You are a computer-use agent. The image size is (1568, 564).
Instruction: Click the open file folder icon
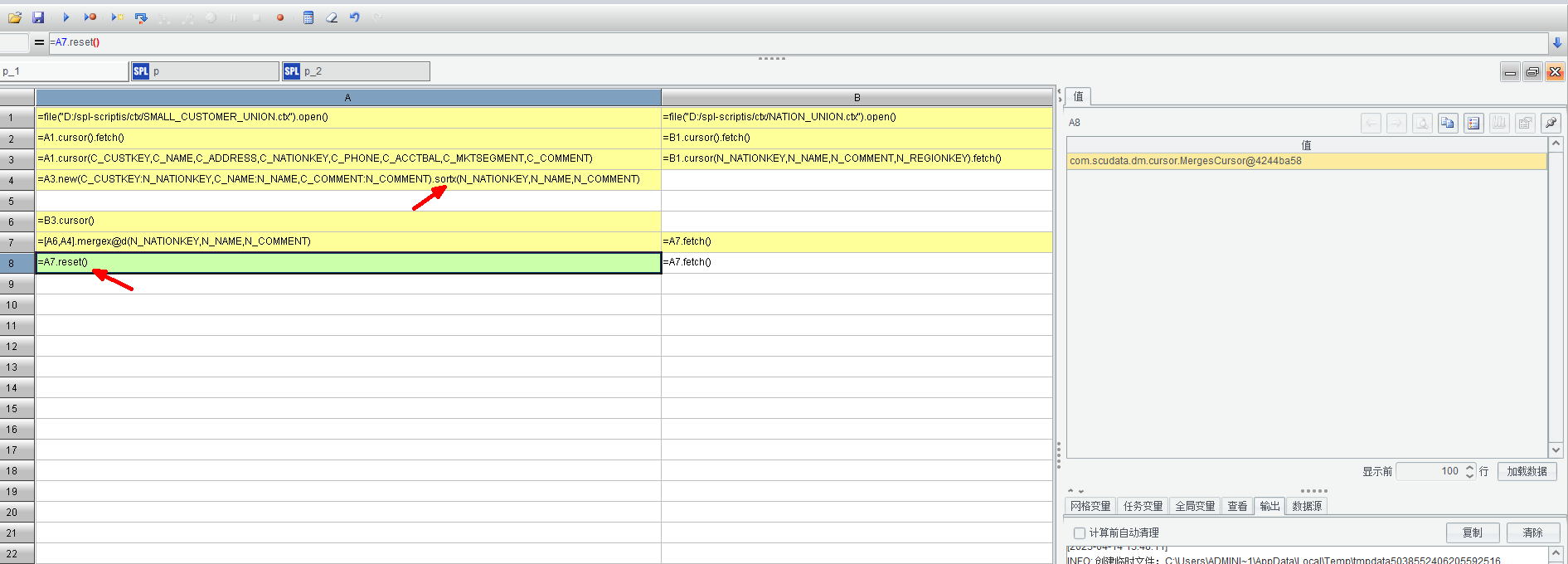coord(15,17)
